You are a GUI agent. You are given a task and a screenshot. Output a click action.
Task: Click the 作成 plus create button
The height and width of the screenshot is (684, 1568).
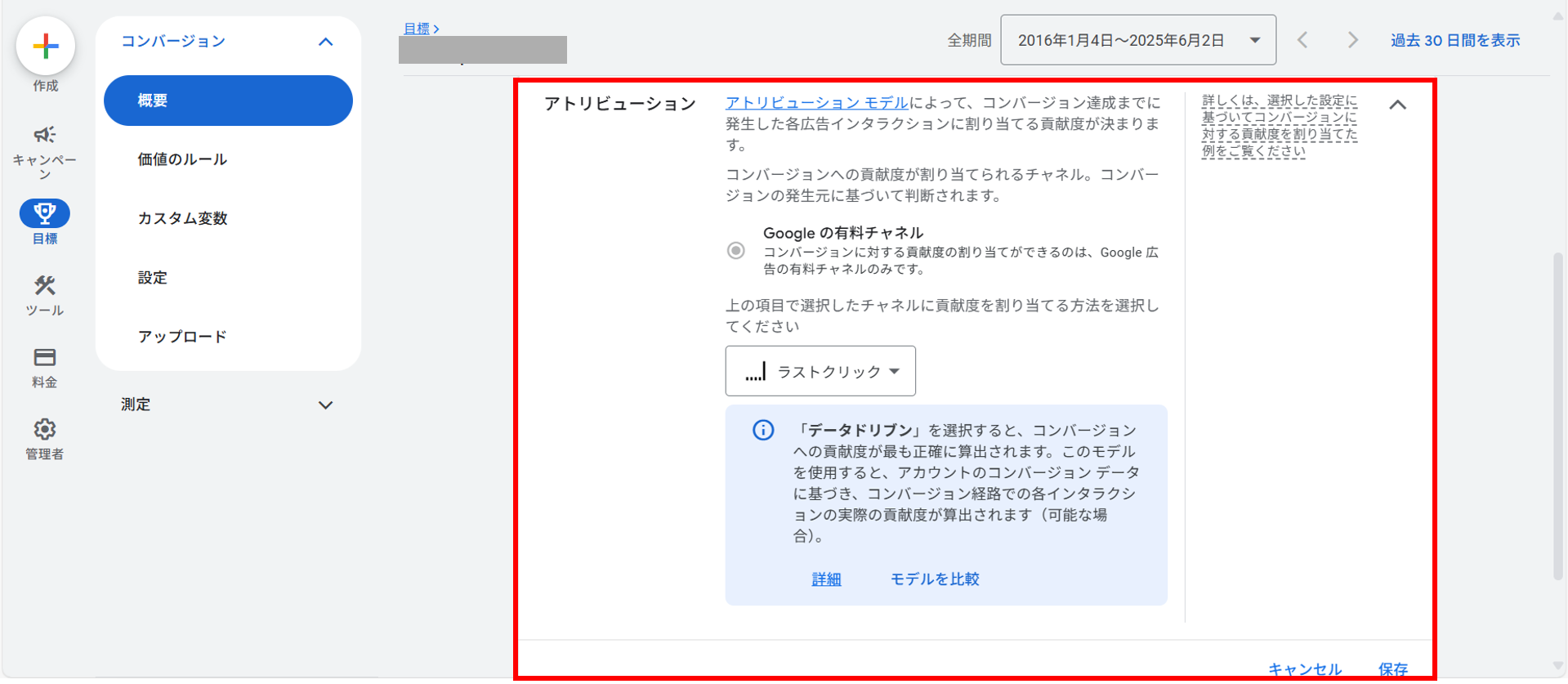coord(46,46)
